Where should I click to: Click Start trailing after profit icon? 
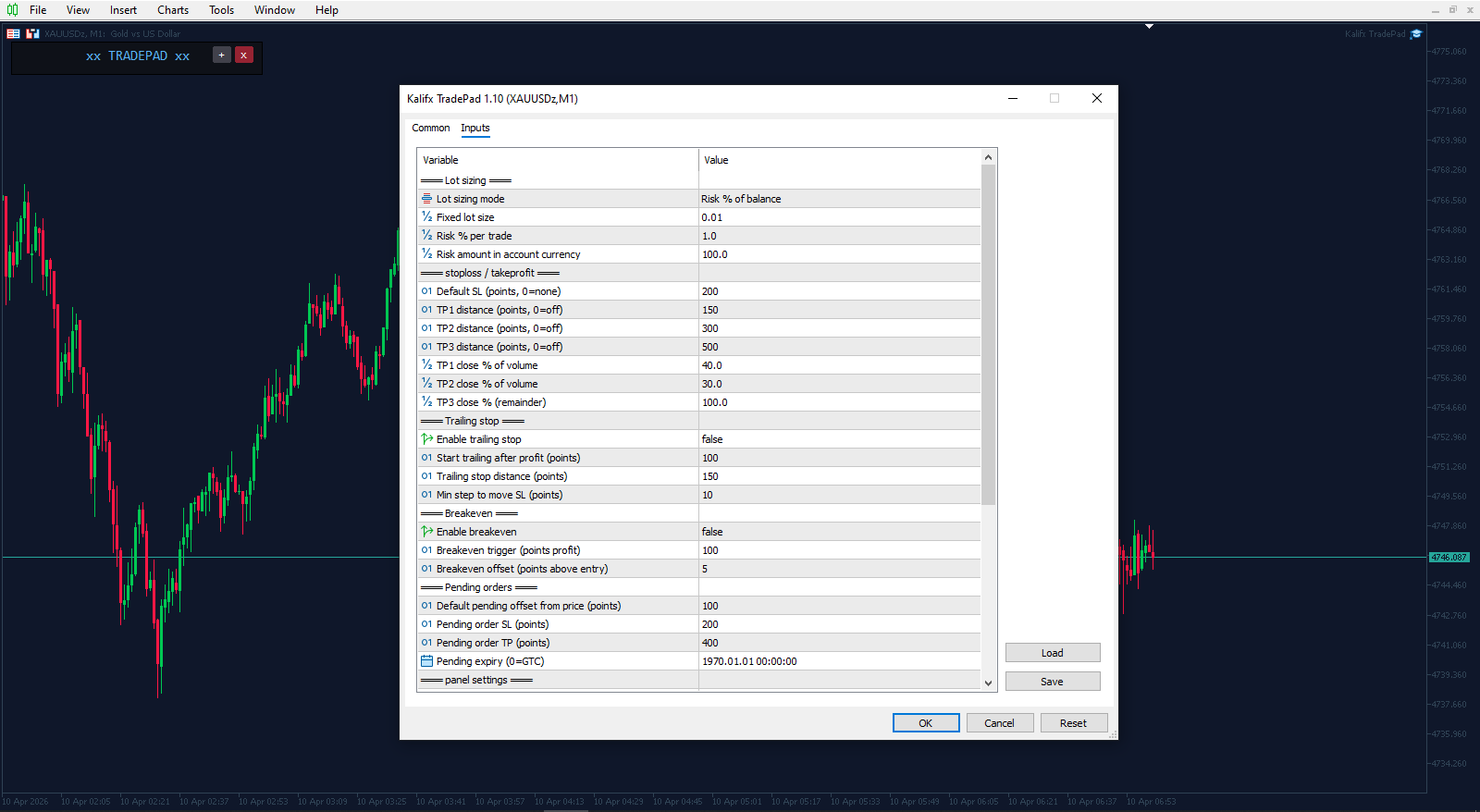(426, 458)
